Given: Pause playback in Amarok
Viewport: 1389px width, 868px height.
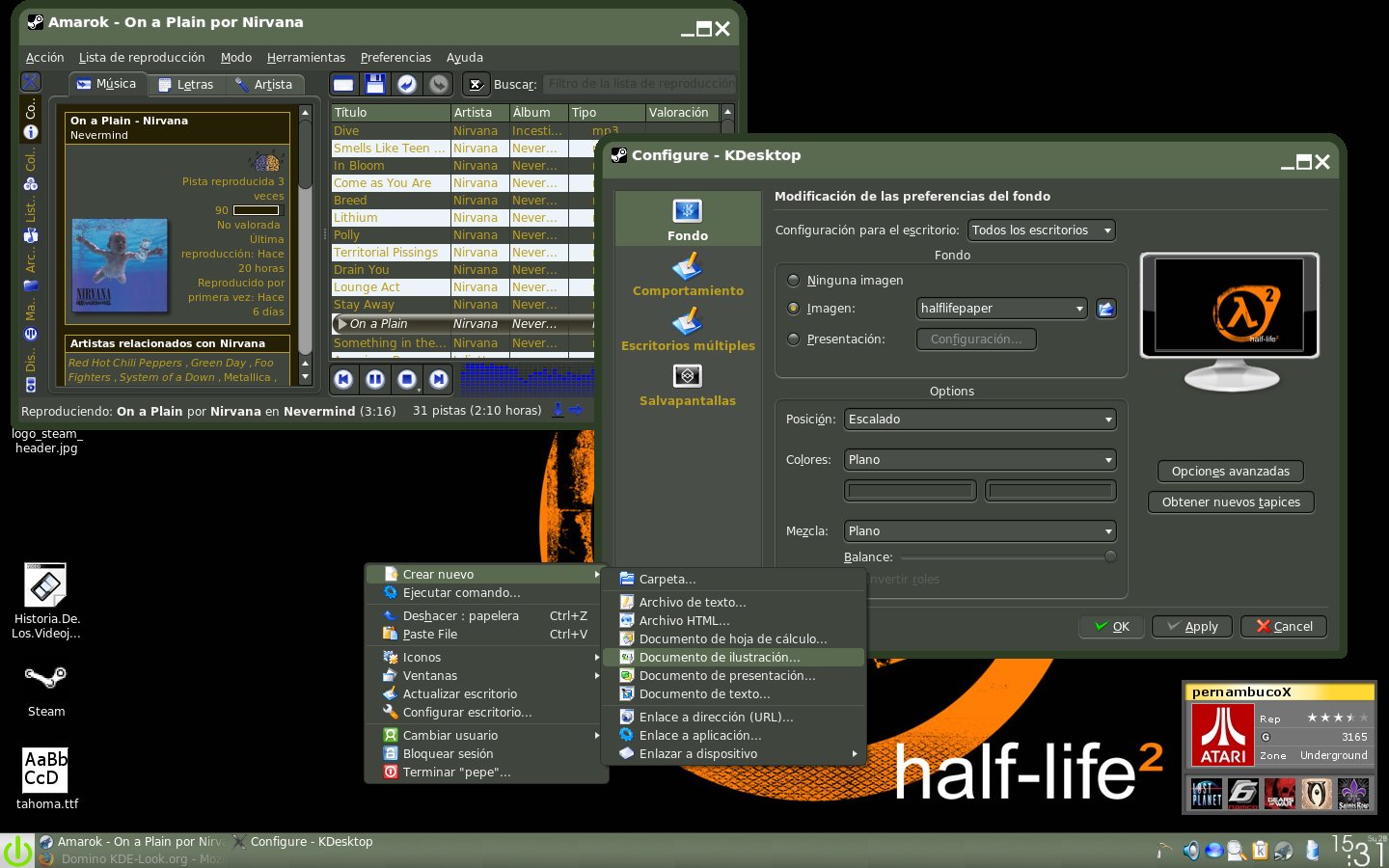Looking at the screenshot, I should tap(375, 380).
